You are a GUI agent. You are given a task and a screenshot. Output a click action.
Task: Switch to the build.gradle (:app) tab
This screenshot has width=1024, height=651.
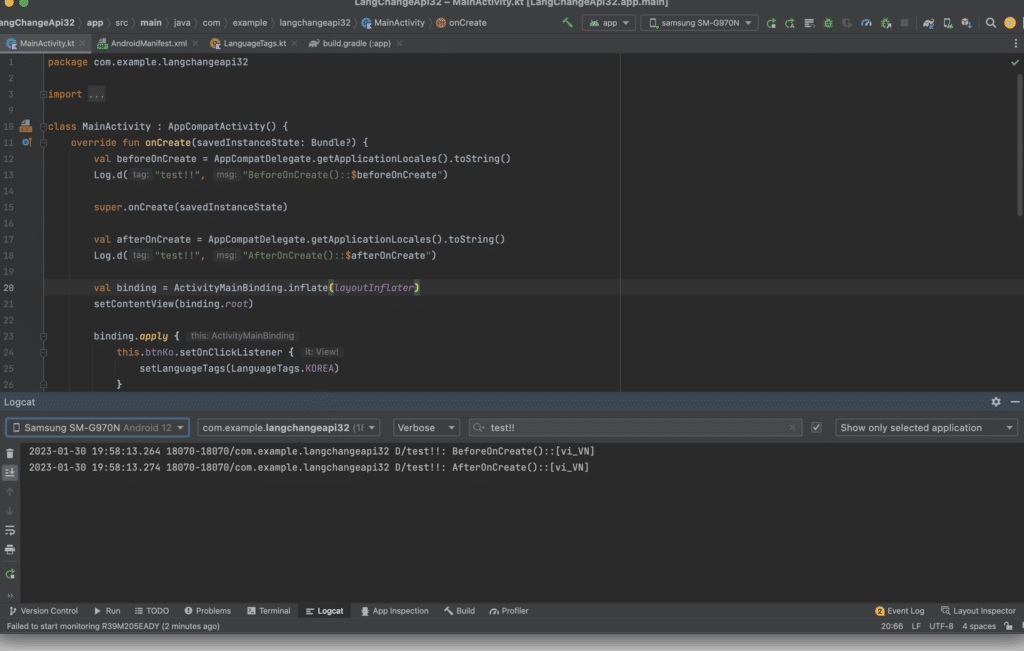pos(356,43)
